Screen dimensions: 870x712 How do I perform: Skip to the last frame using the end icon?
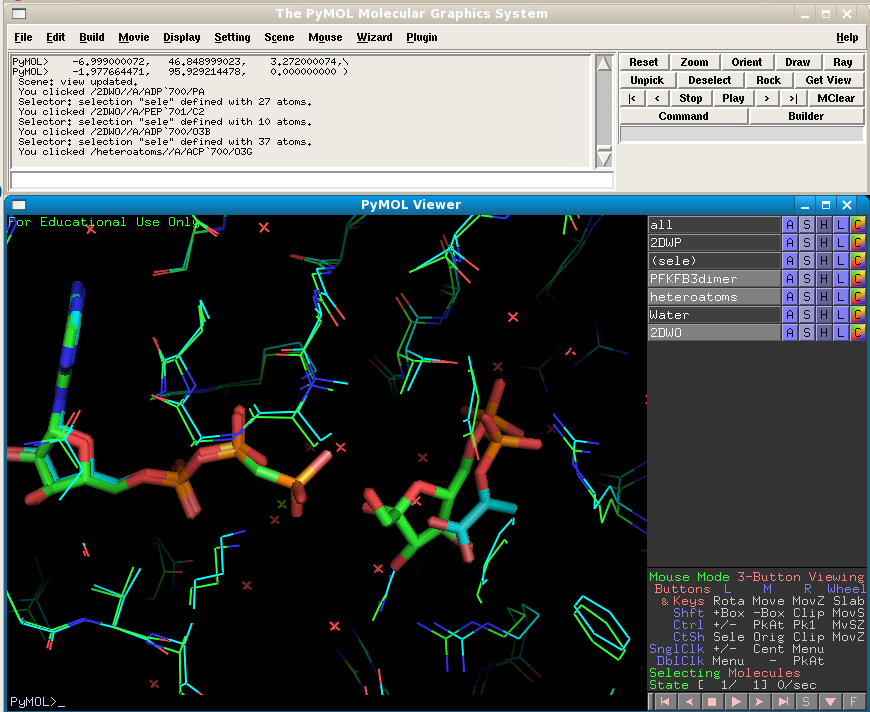(x=783, y=702)
